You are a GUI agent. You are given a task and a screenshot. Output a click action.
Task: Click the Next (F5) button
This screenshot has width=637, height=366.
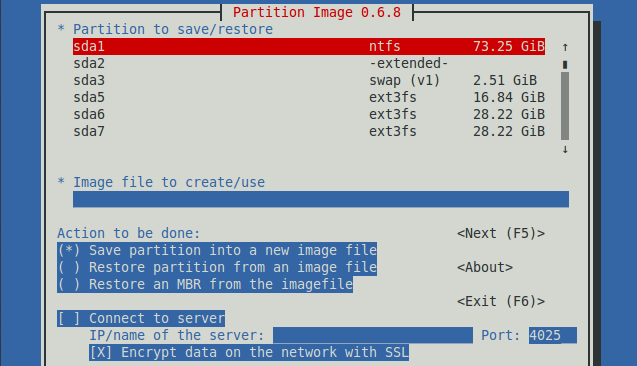[x=501, y=233]
